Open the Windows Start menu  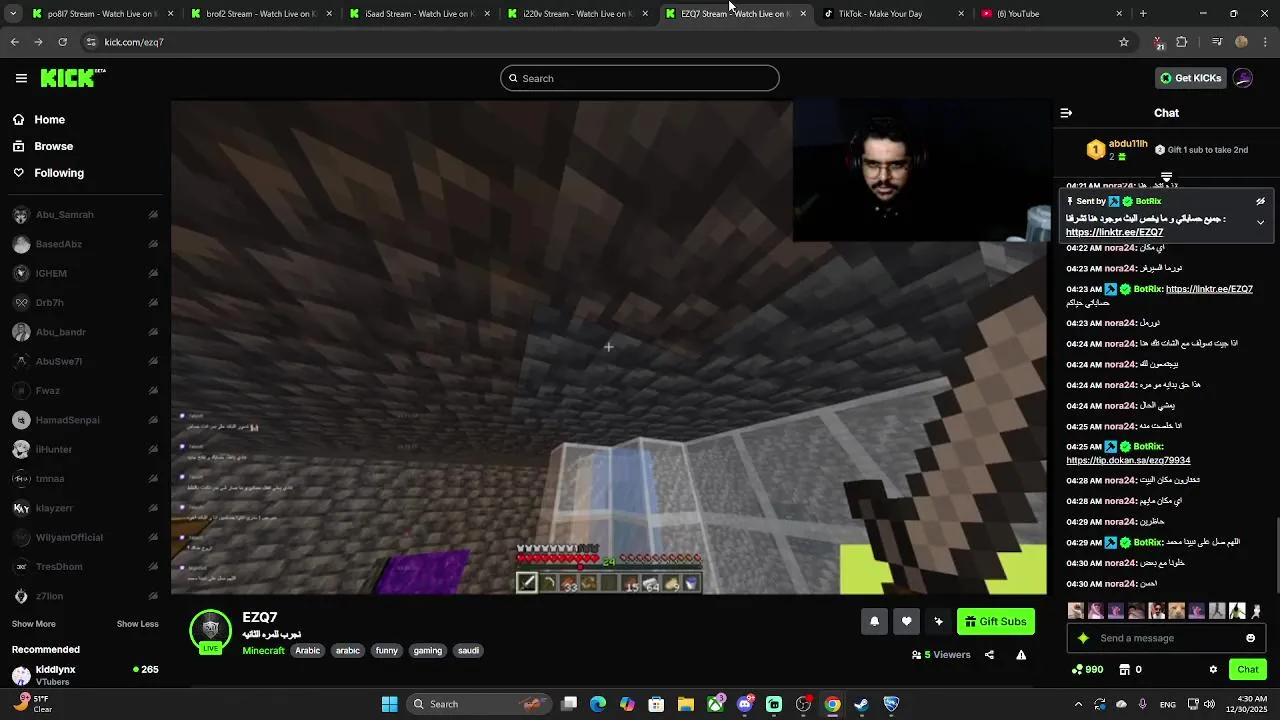[389, 704]
